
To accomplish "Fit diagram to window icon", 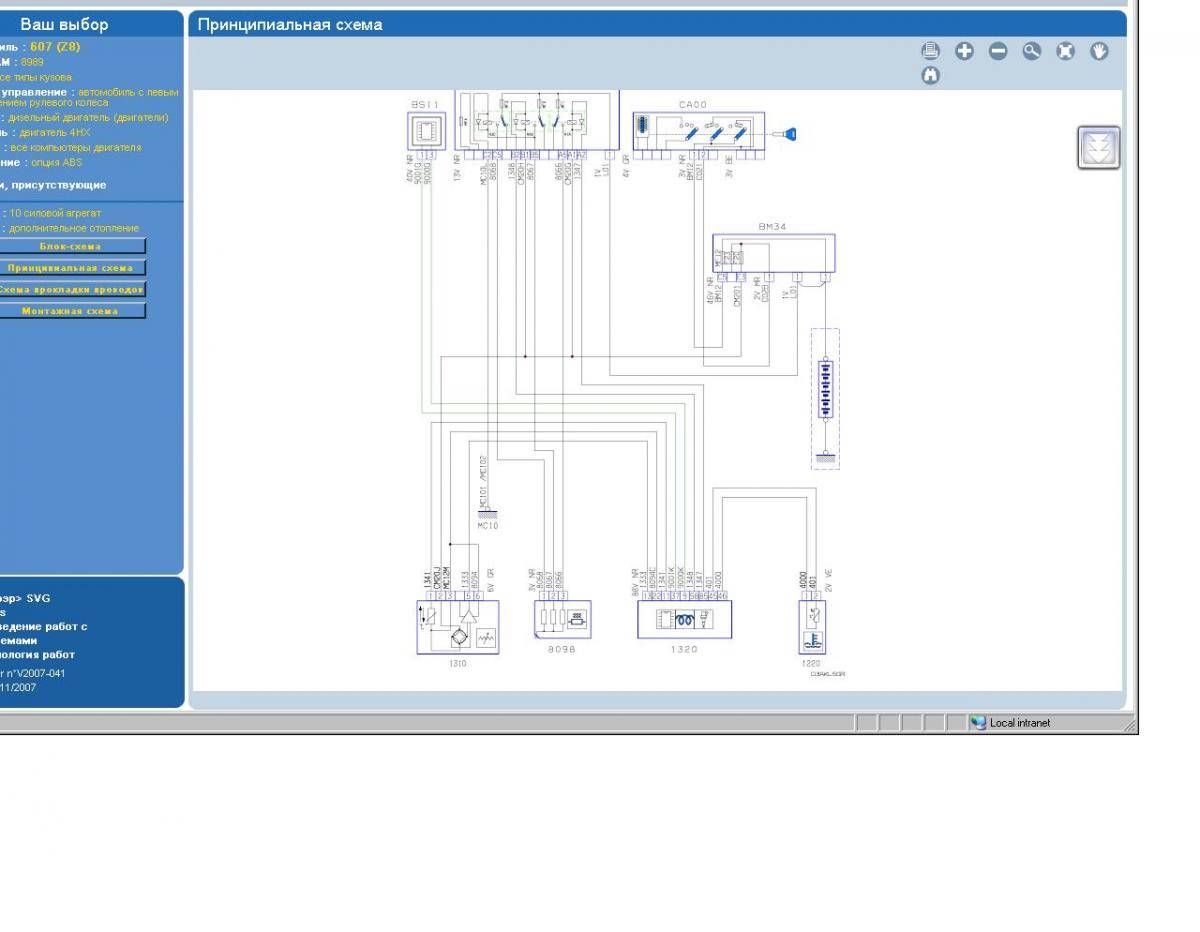I will point(1065,51).
